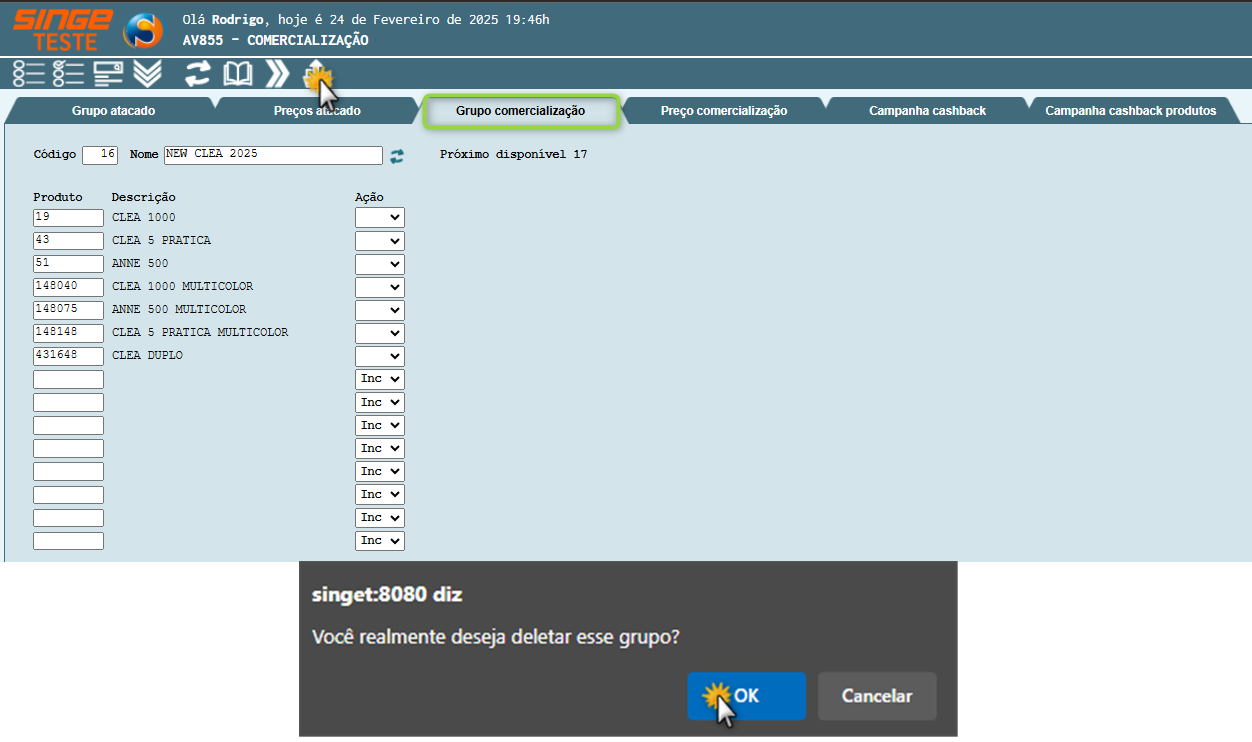The width and height of the screenshot is (1252, 742).
Task: Open the form search icon in toolbar
Action: click(x=108, y=74)
